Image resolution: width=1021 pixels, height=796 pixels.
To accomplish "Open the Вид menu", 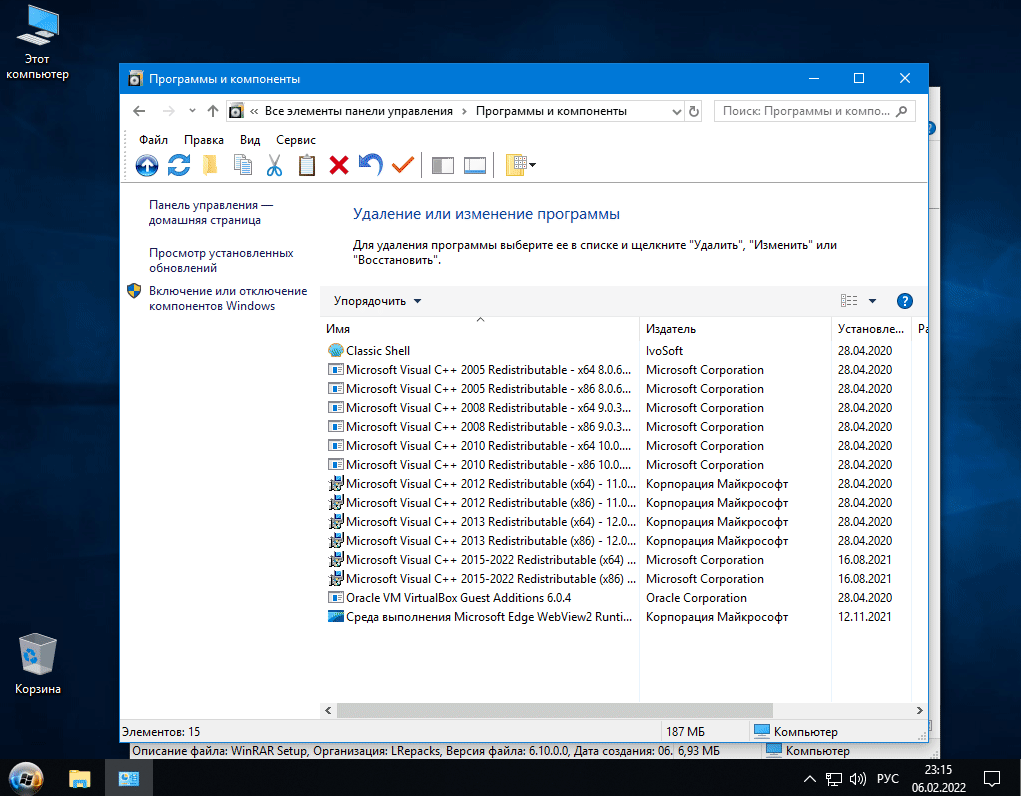I will (249, 140).
